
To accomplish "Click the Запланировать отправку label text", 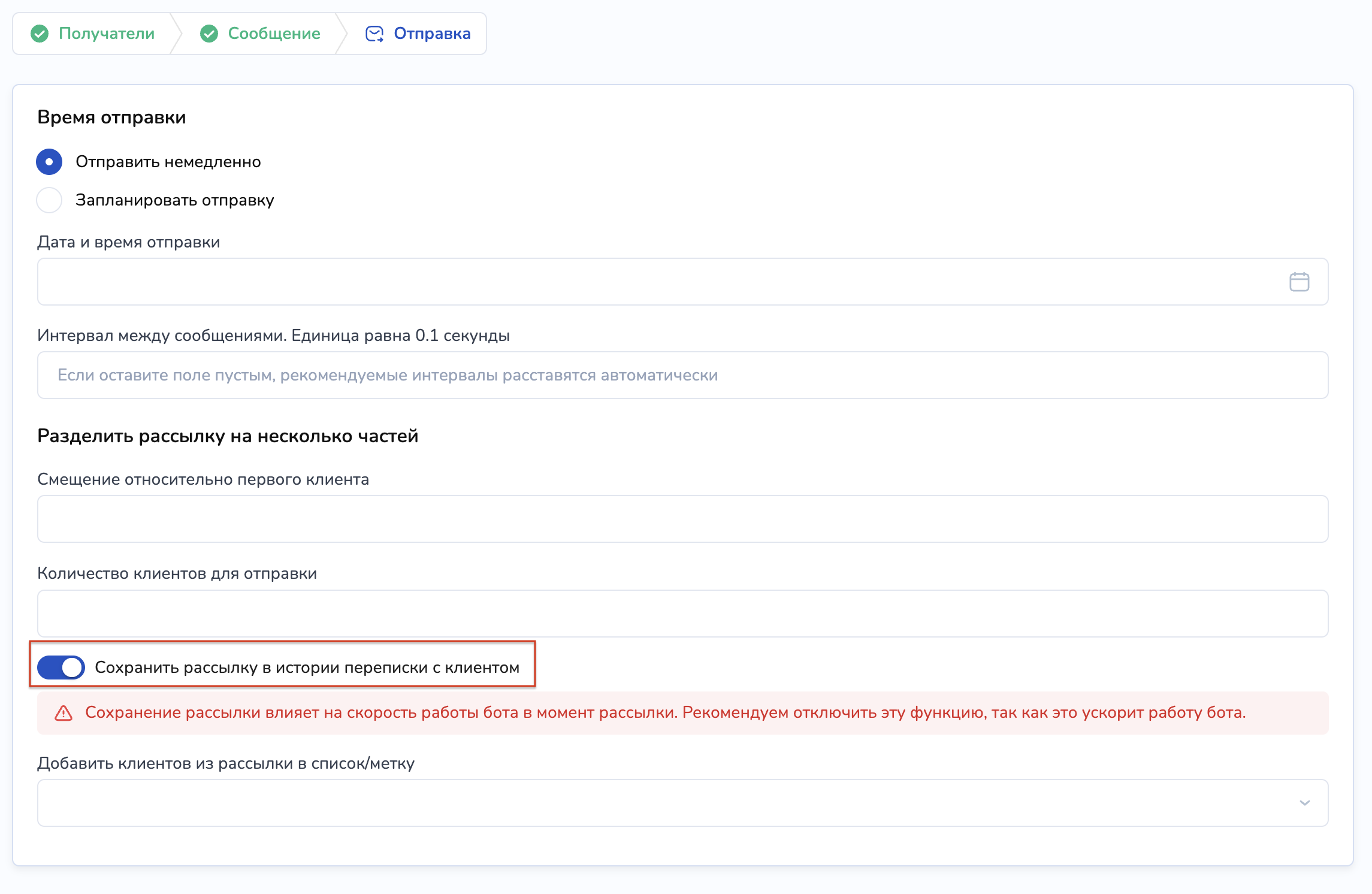I will (174, 200).
